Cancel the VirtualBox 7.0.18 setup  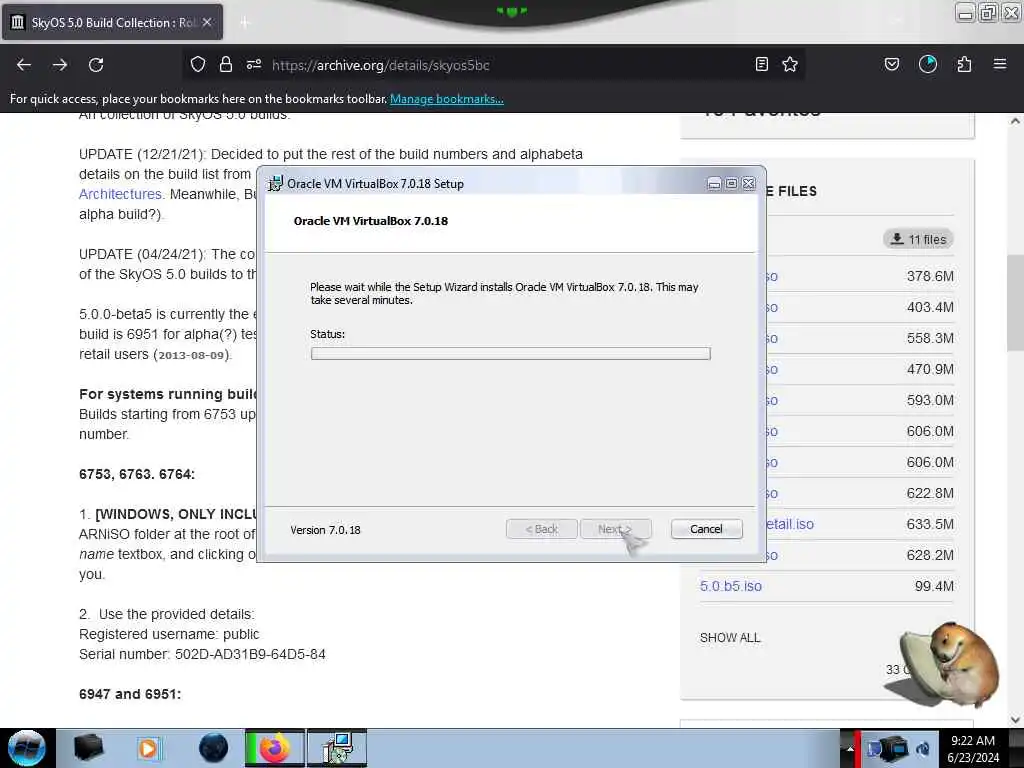coord(707,529)
